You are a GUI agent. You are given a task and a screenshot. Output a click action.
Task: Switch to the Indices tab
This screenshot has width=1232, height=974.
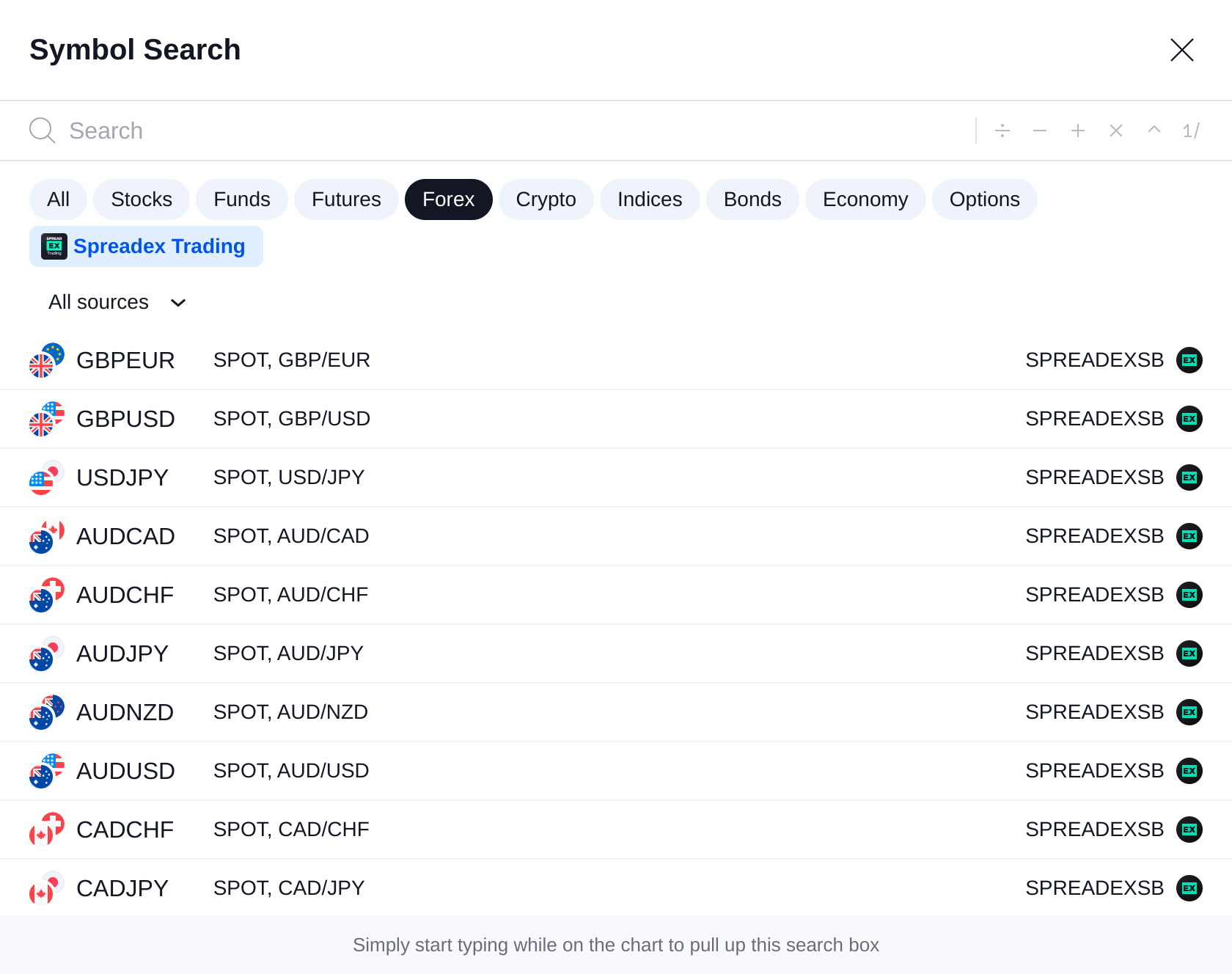click(649, 199)
